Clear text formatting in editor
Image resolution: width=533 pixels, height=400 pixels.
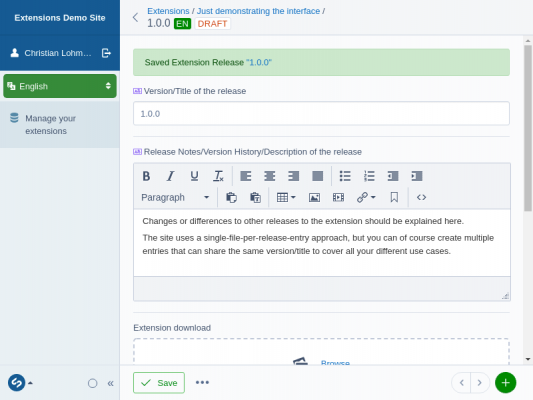click(x=218, y=176)
